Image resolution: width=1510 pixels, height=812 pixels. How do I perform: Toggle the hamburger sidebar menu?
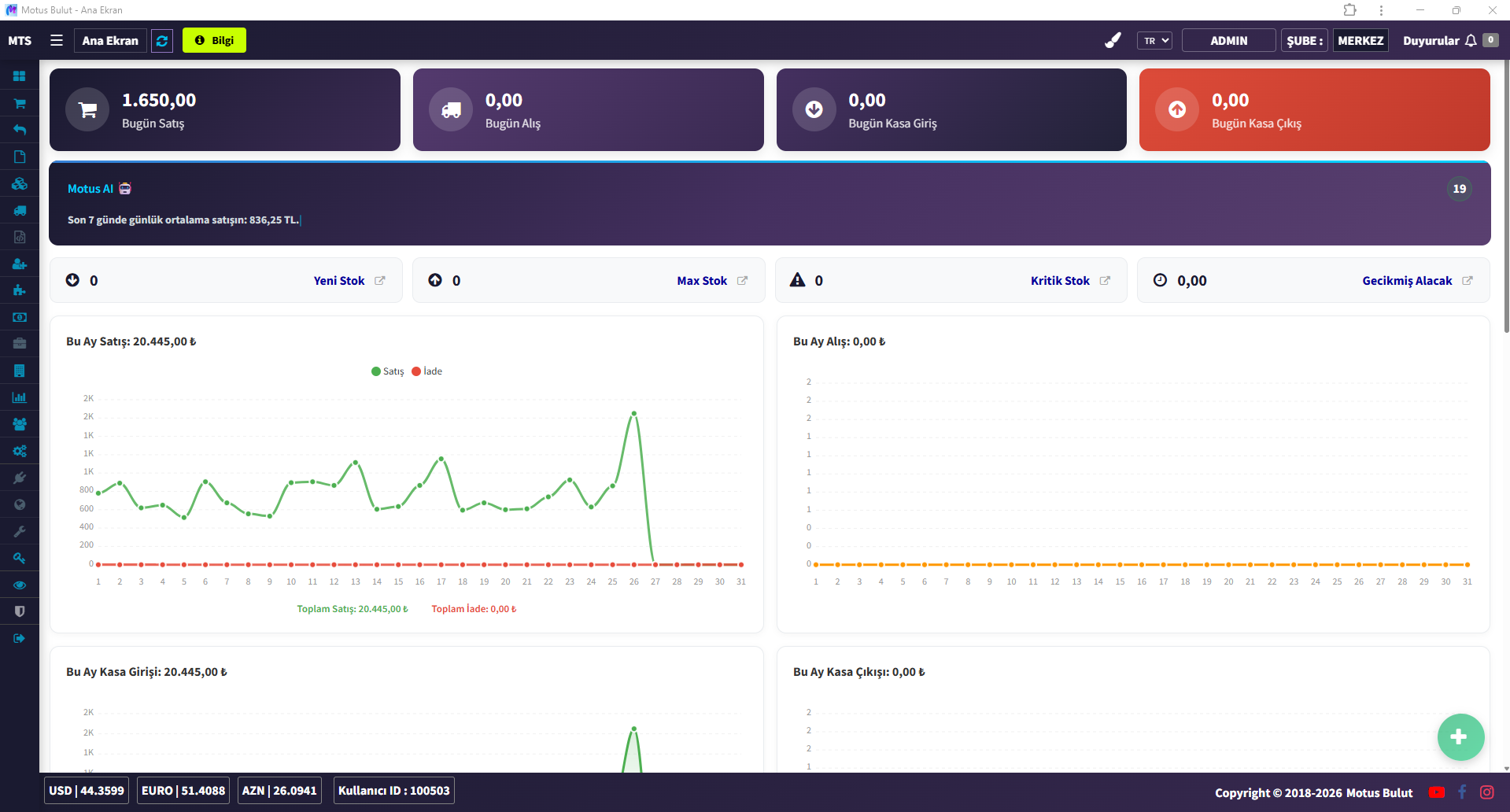tap(57, 40)
